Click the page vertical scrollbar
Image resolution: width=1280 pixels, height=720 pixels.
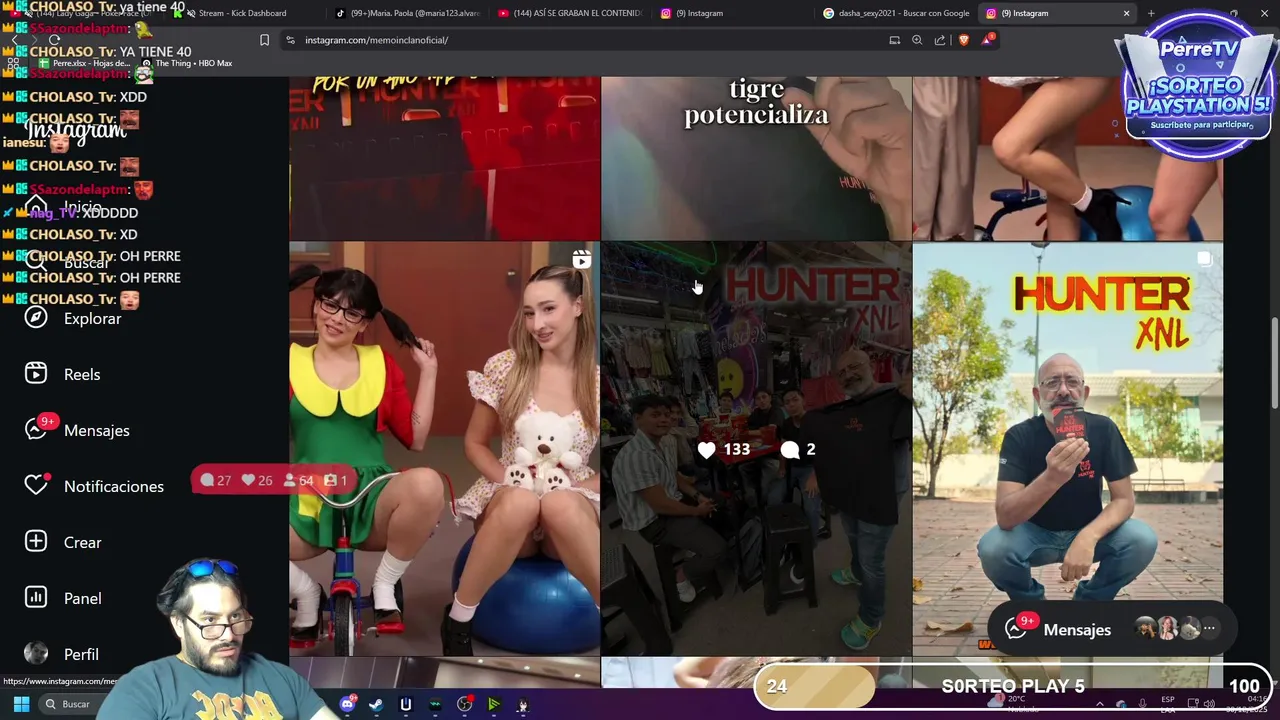point(1274,362)
